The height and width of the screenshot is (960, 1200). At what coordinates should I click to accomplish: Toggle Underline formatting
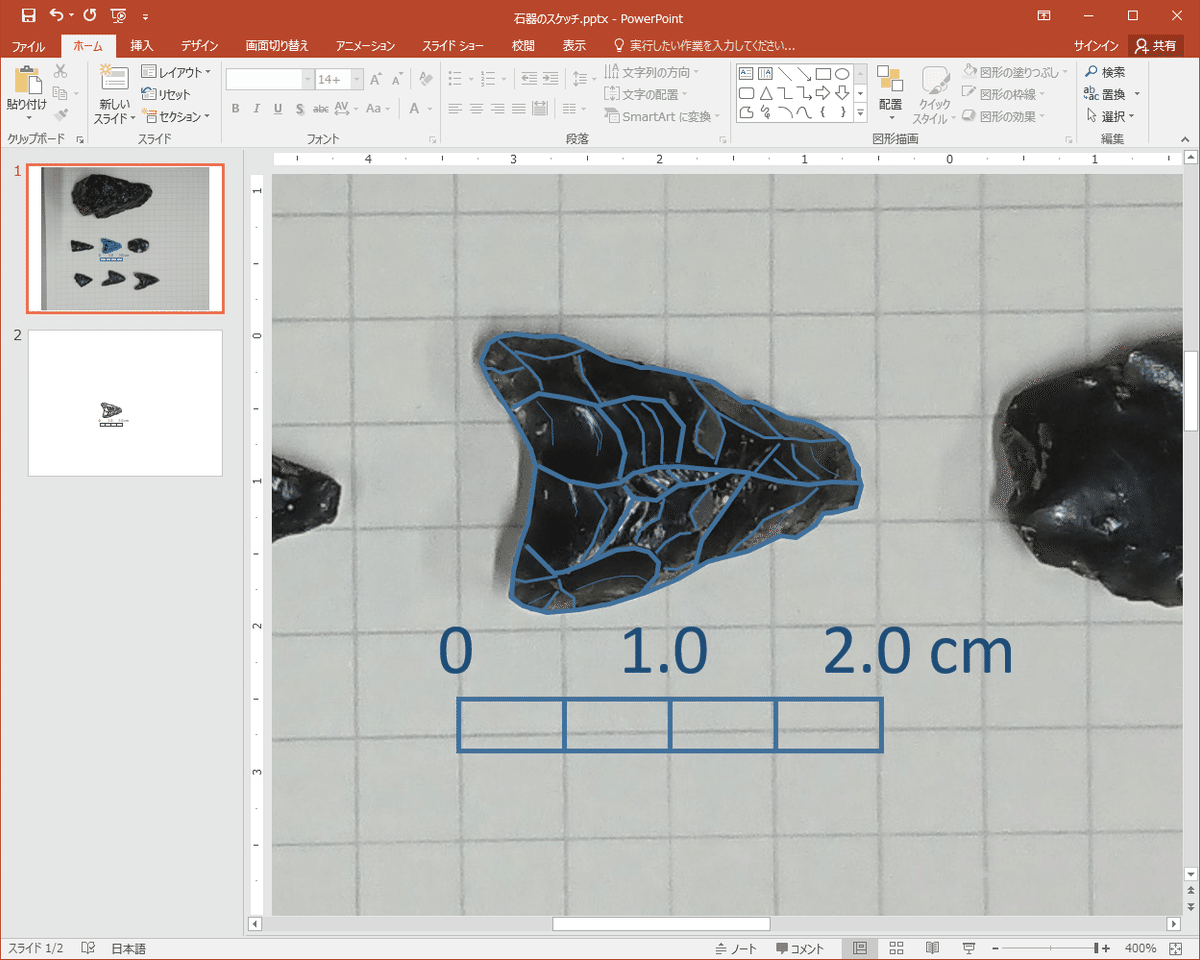277,109
